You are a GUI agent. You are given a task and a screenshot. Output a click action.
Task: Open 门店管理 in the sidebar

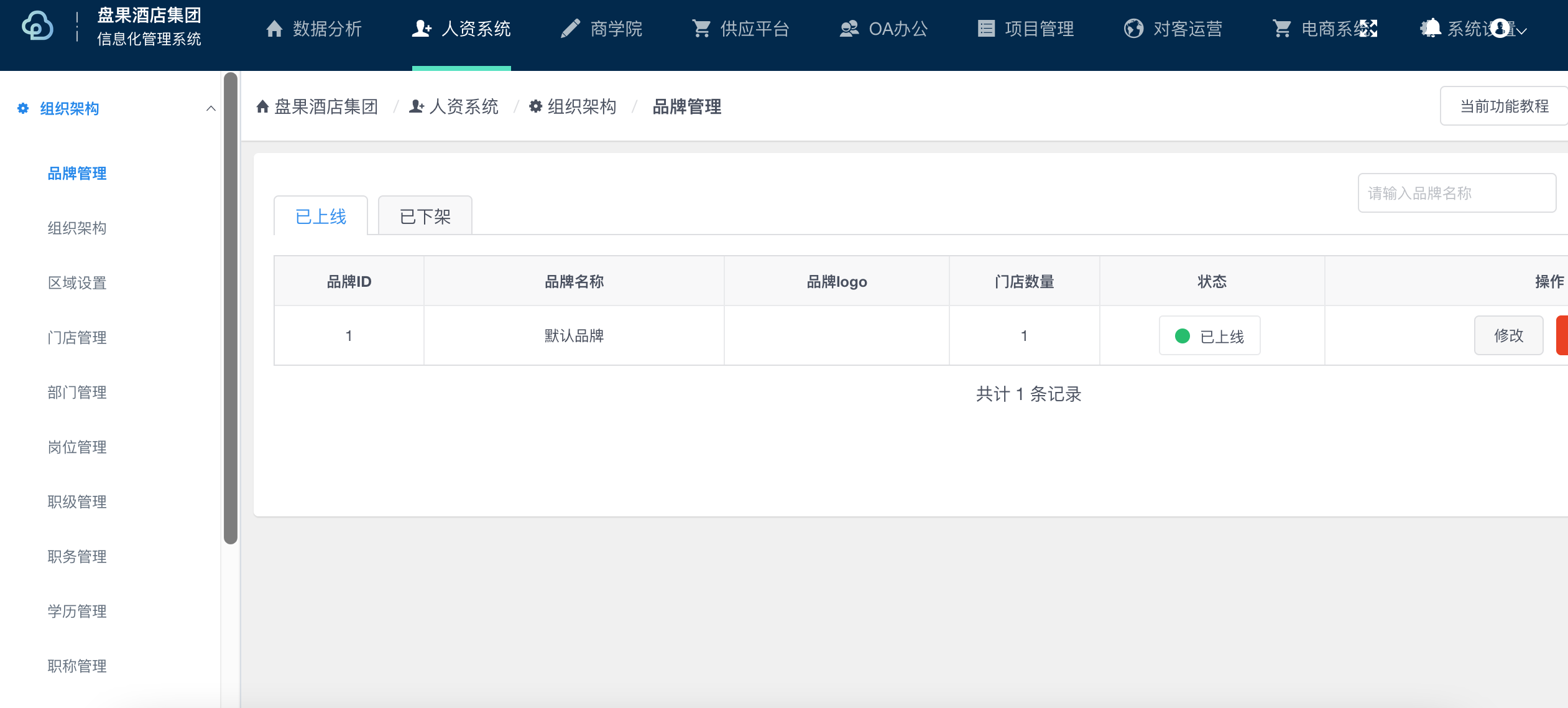(77, 338)
